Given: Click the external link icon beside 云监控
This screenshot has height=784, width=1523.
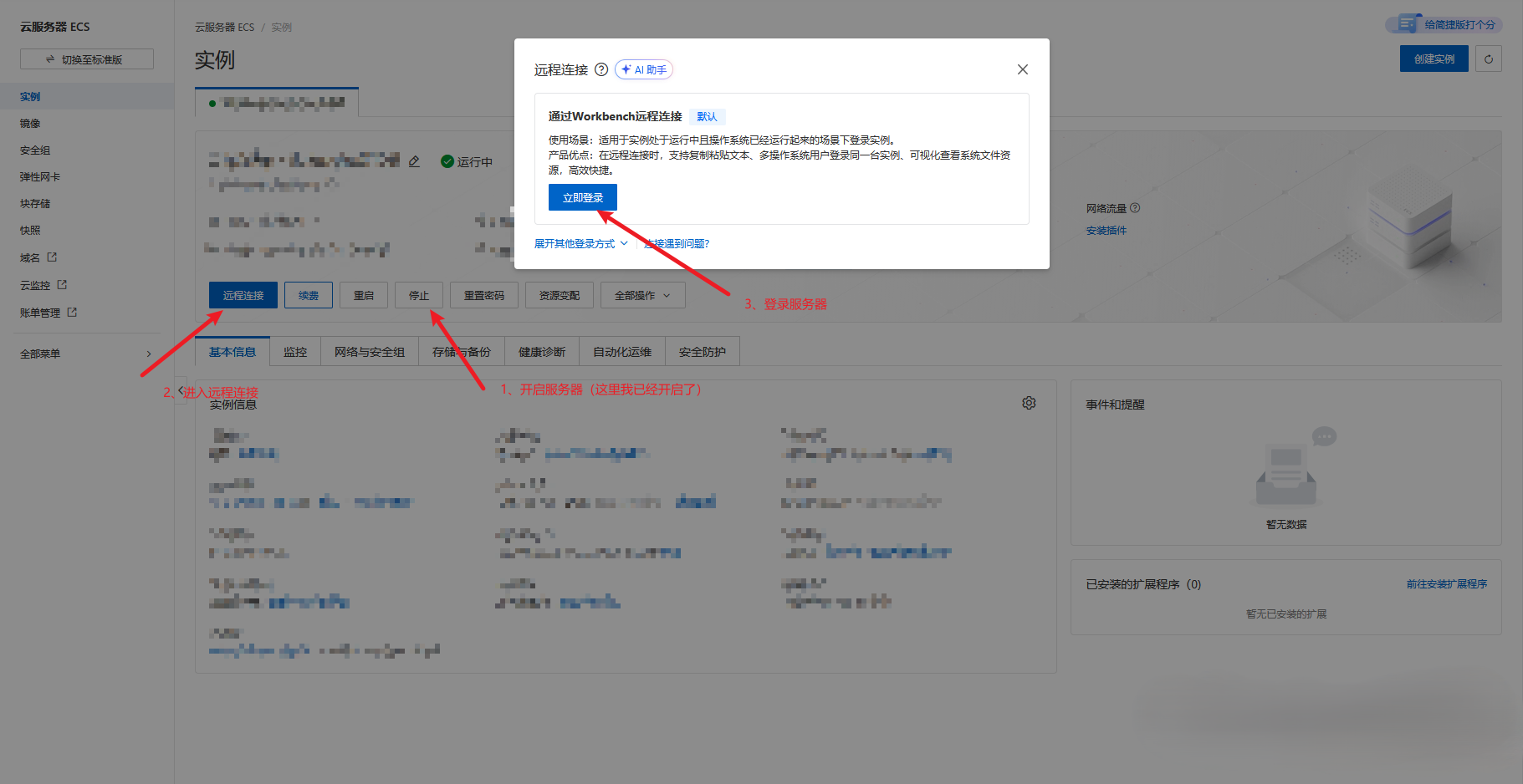Looking at the screenshot, I should [62, 284].
